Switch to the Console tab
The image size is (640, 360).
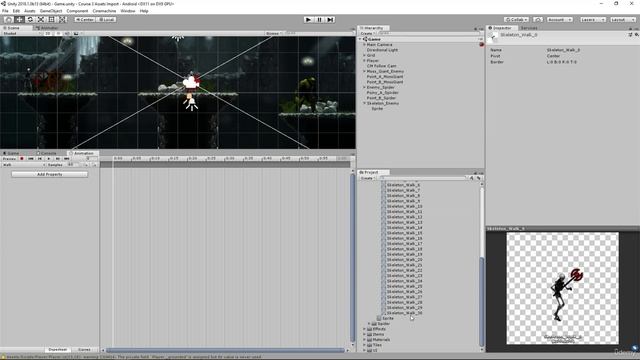[x=47, y=153]
